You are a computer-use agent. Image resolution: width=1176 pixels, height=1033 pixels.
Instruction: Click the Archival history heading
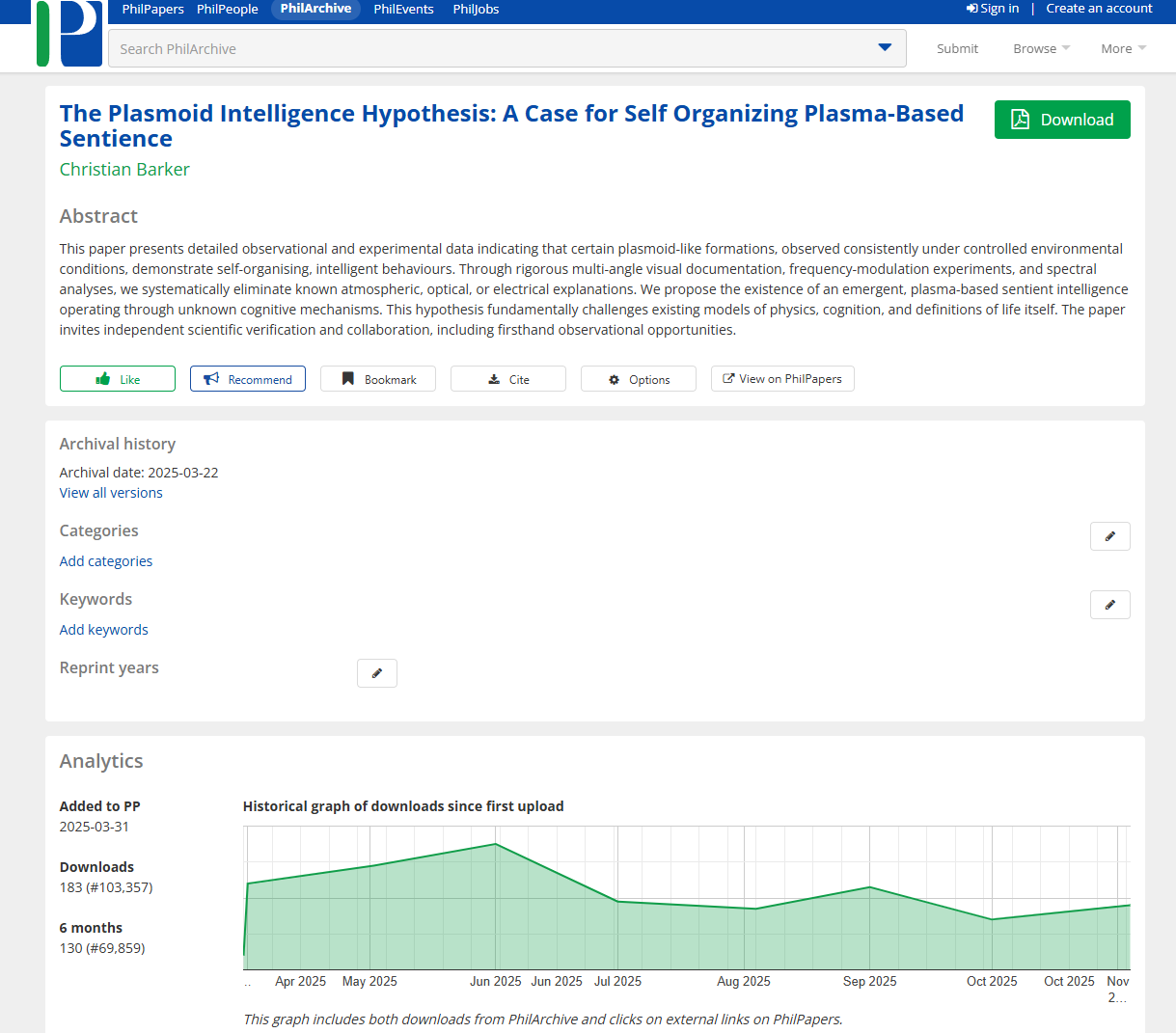118,444
